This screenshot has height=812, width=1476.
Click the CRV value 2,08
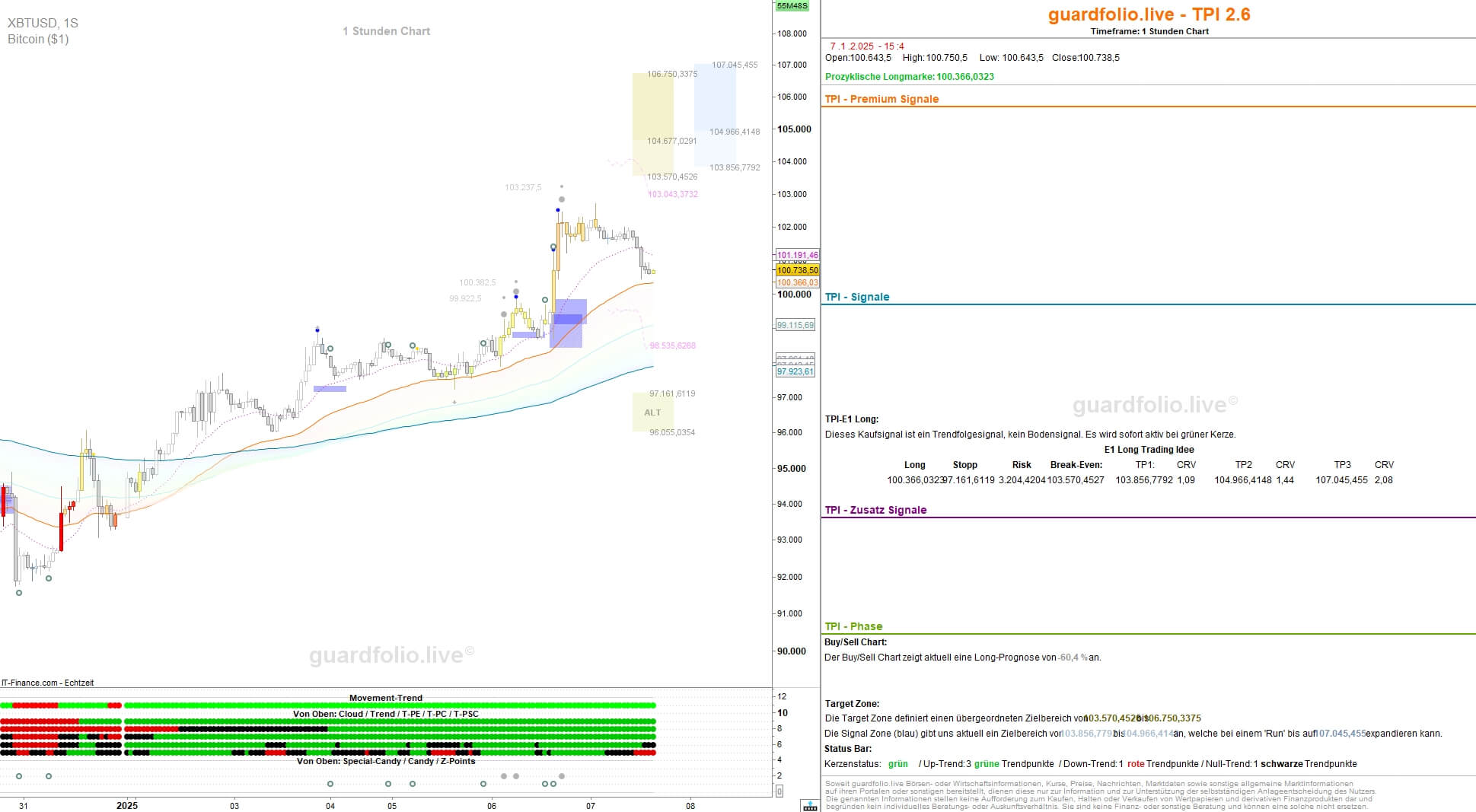[1384, 480]
